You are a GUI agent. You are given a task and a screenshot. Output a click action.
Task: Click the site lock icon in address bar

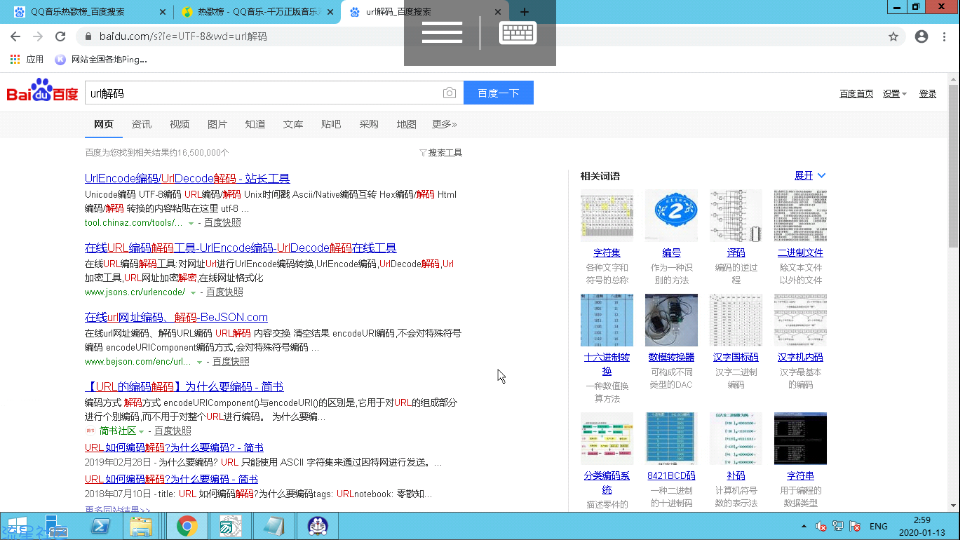(x=88, y=37)
